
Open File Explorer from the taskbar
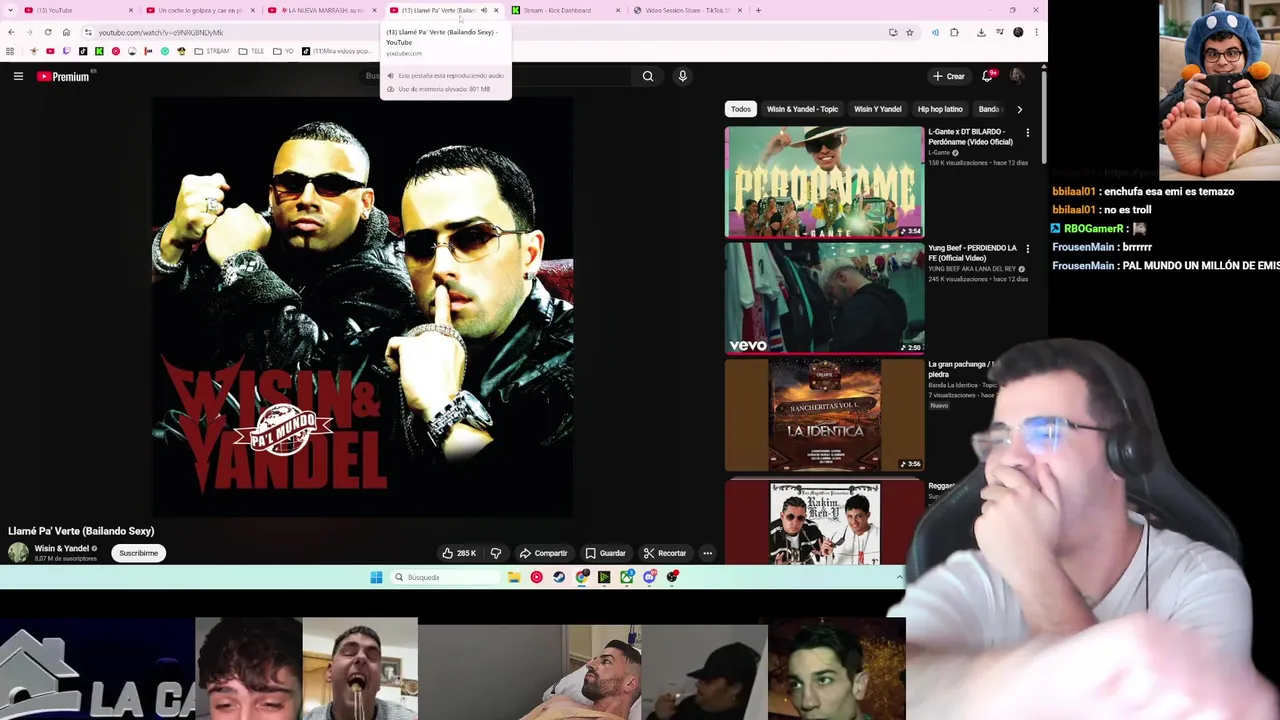click(x=514, y=577)
